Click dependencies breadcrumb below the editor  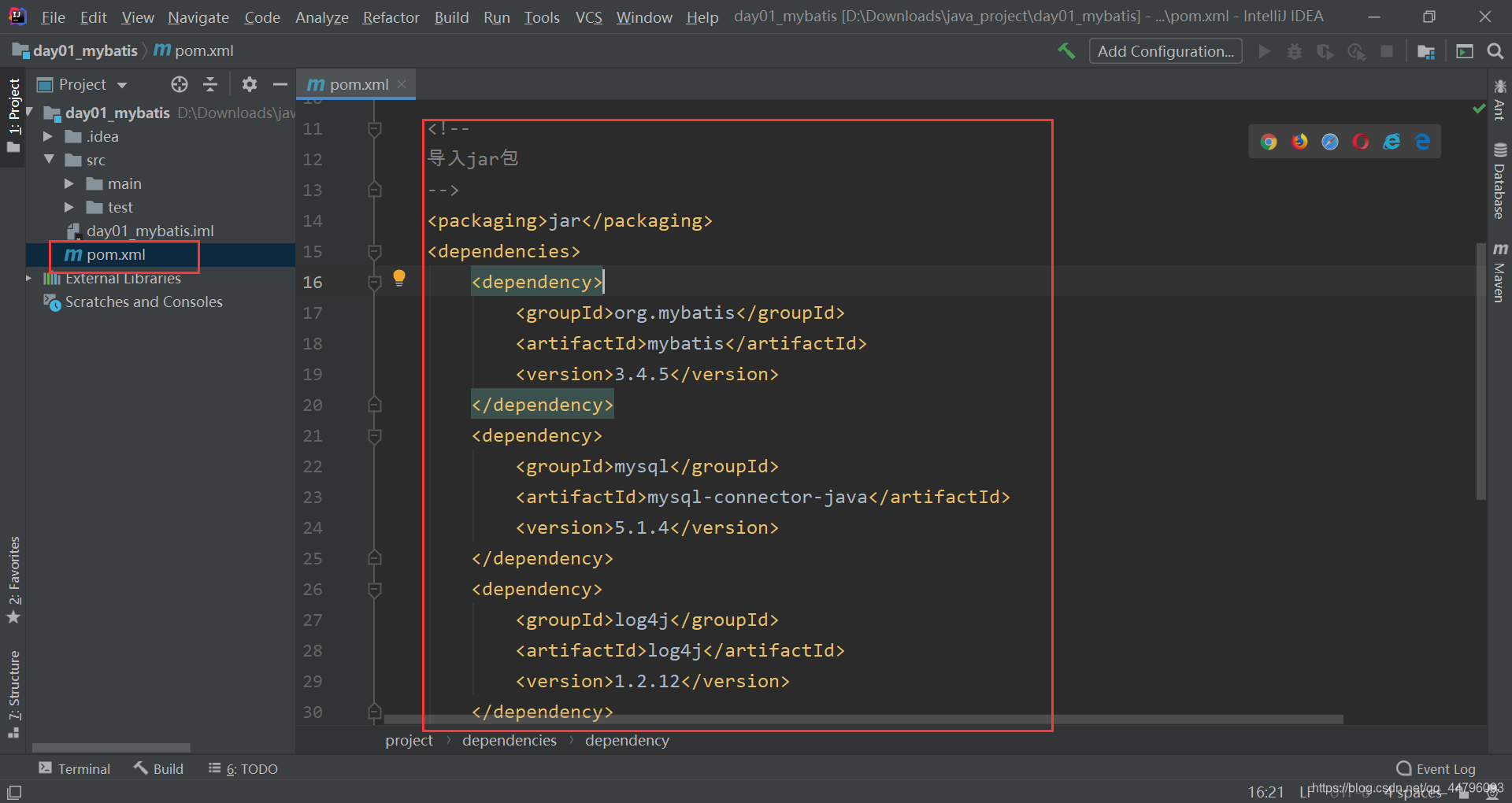509,740
